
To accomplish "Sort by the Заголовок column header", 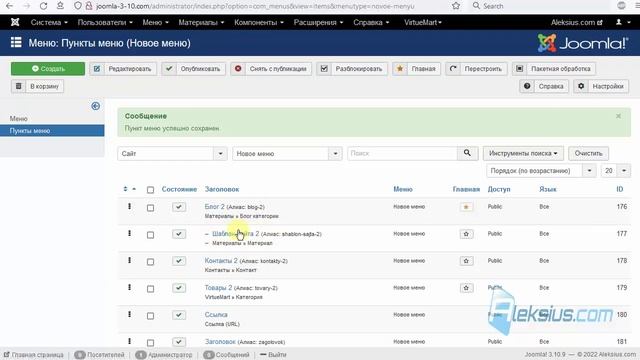I will click(x=222, y=189).
